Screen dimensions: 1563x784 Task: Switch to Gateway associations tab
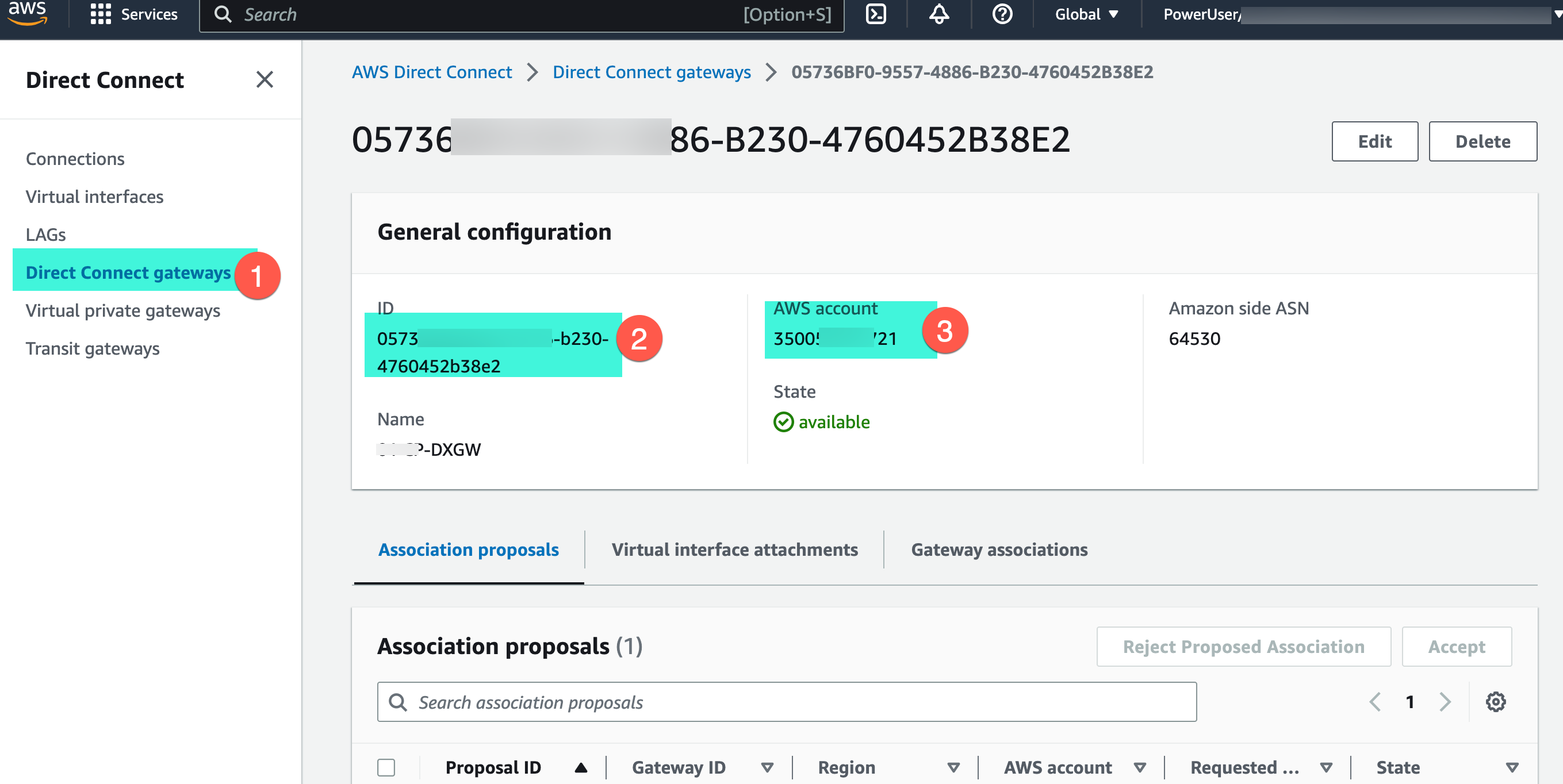(x=999, y=549)
